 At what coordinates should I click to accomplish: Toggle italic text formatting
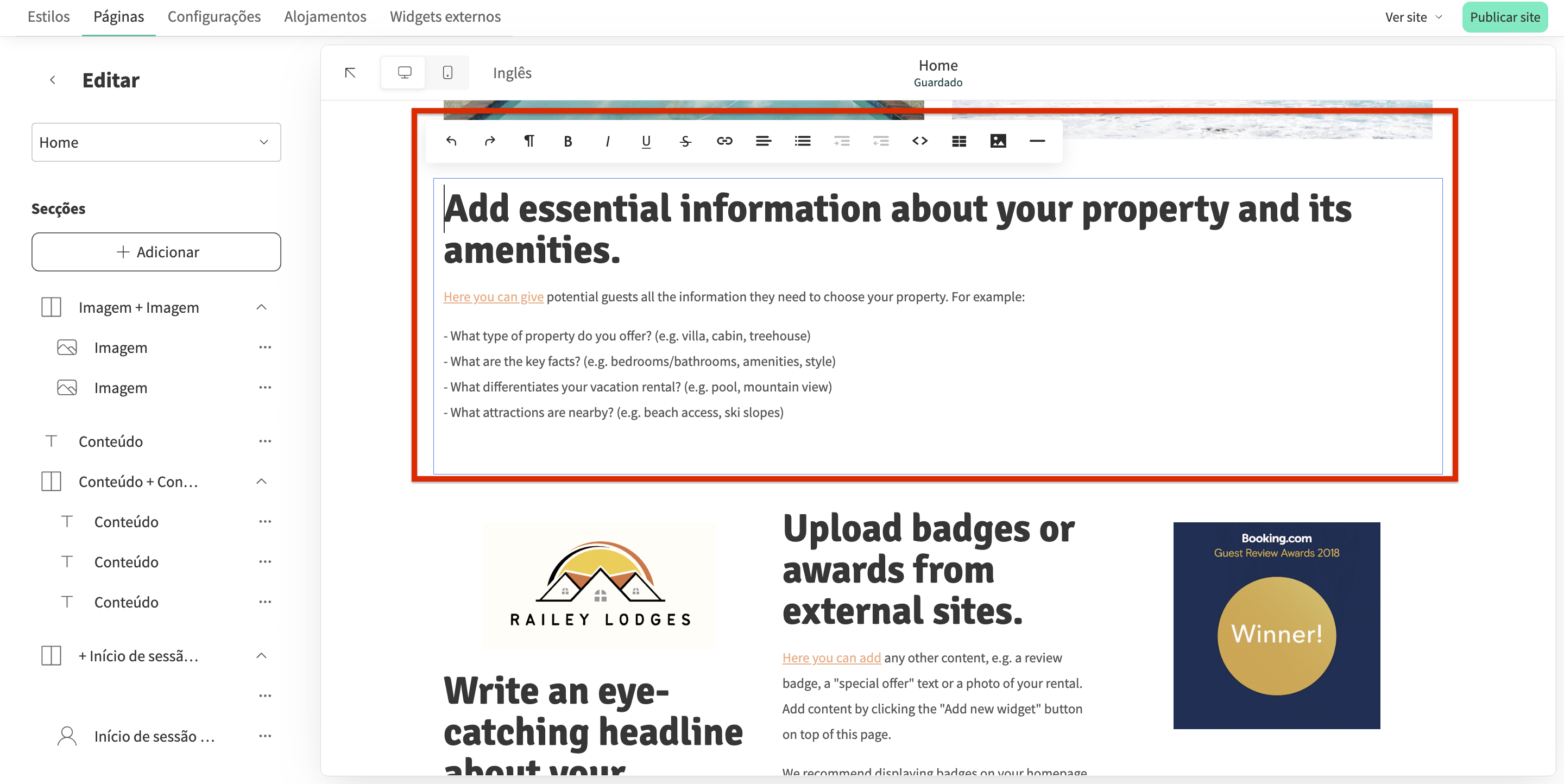pyautogui.click(x=607, y=141)
